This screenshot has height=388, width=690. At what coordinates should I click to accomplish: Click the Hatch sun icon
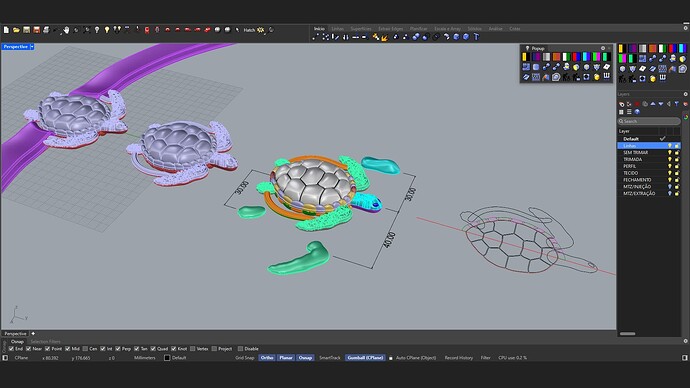click(261, 30)
